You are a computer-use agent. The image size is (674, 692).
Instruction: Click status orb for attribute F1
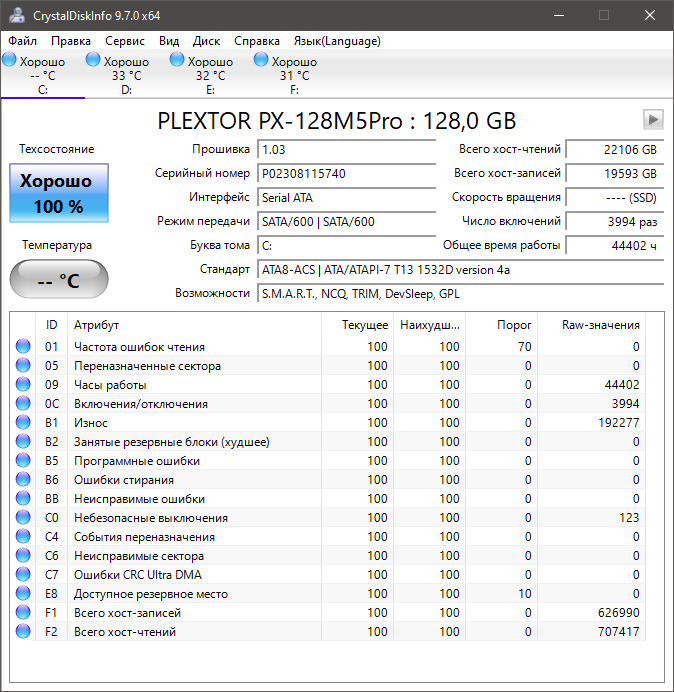pyautogui.click(x=23, y=612)
